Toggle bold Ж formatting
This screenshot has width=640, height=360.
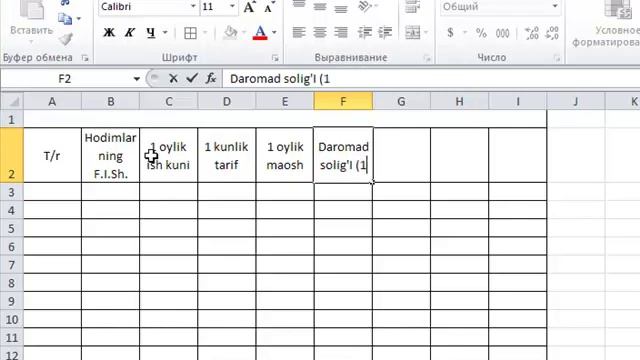pyautogui.click(x=109, y=33)
